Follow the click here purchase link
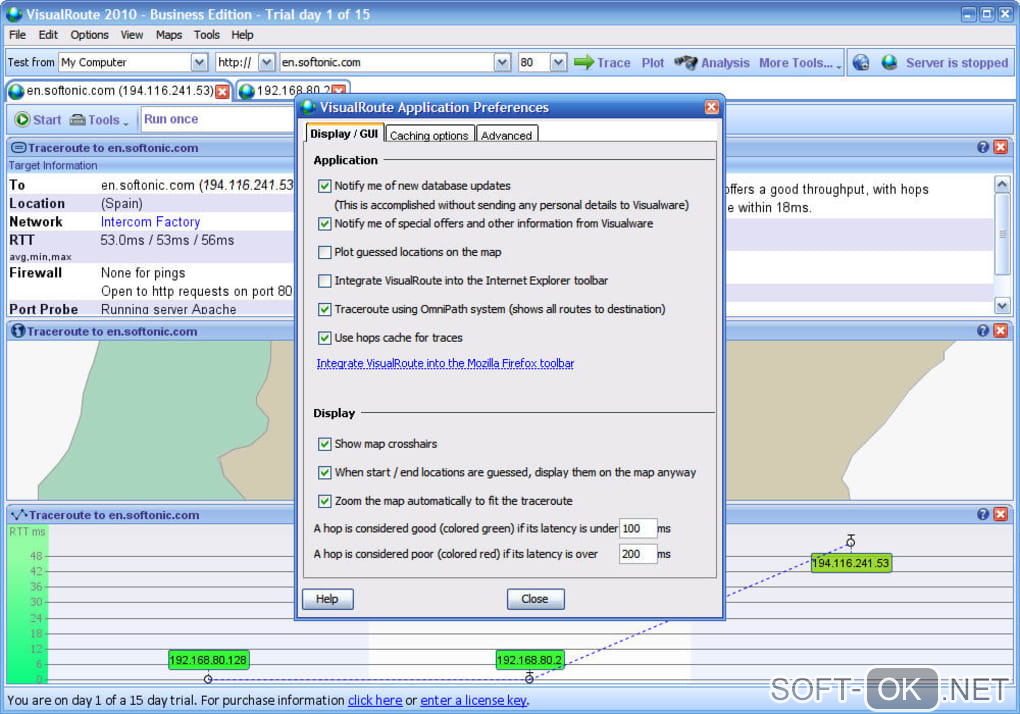The image size is (1020, 714). (x=375, y=700)
